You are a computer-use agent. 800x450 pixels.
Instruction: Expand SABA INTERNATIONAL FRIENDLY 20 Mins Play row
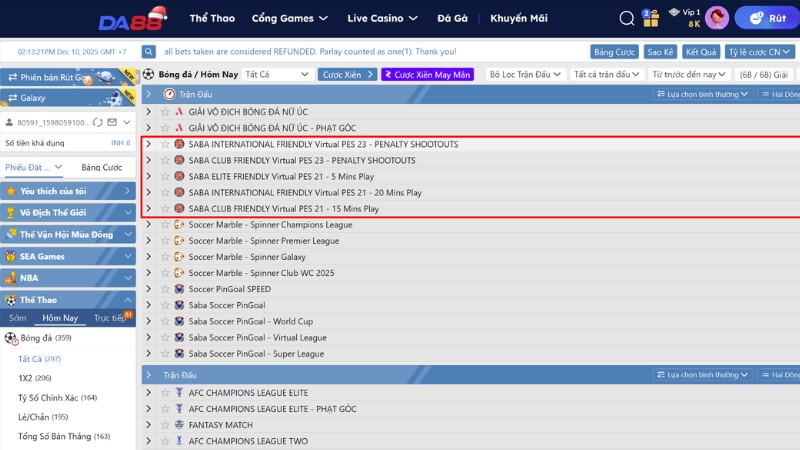click(148, 192)
